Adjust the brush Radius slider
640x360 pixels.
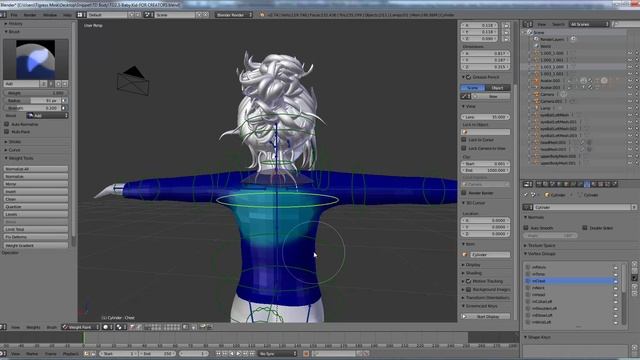(32, 100)
